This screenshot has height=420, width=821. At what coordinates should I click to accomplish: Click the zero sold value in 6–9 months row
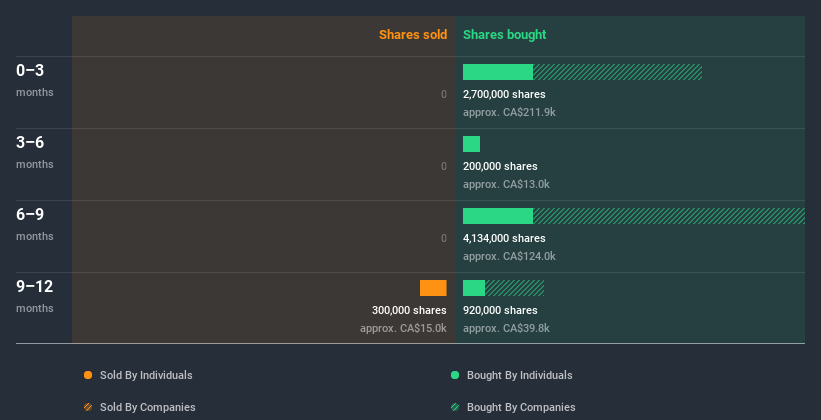444,238
